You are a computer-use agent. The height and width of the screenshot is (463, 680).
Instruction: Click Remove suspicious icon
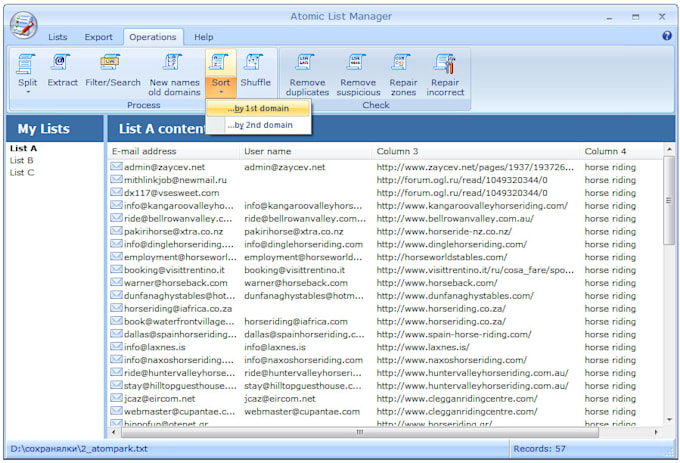358,65
